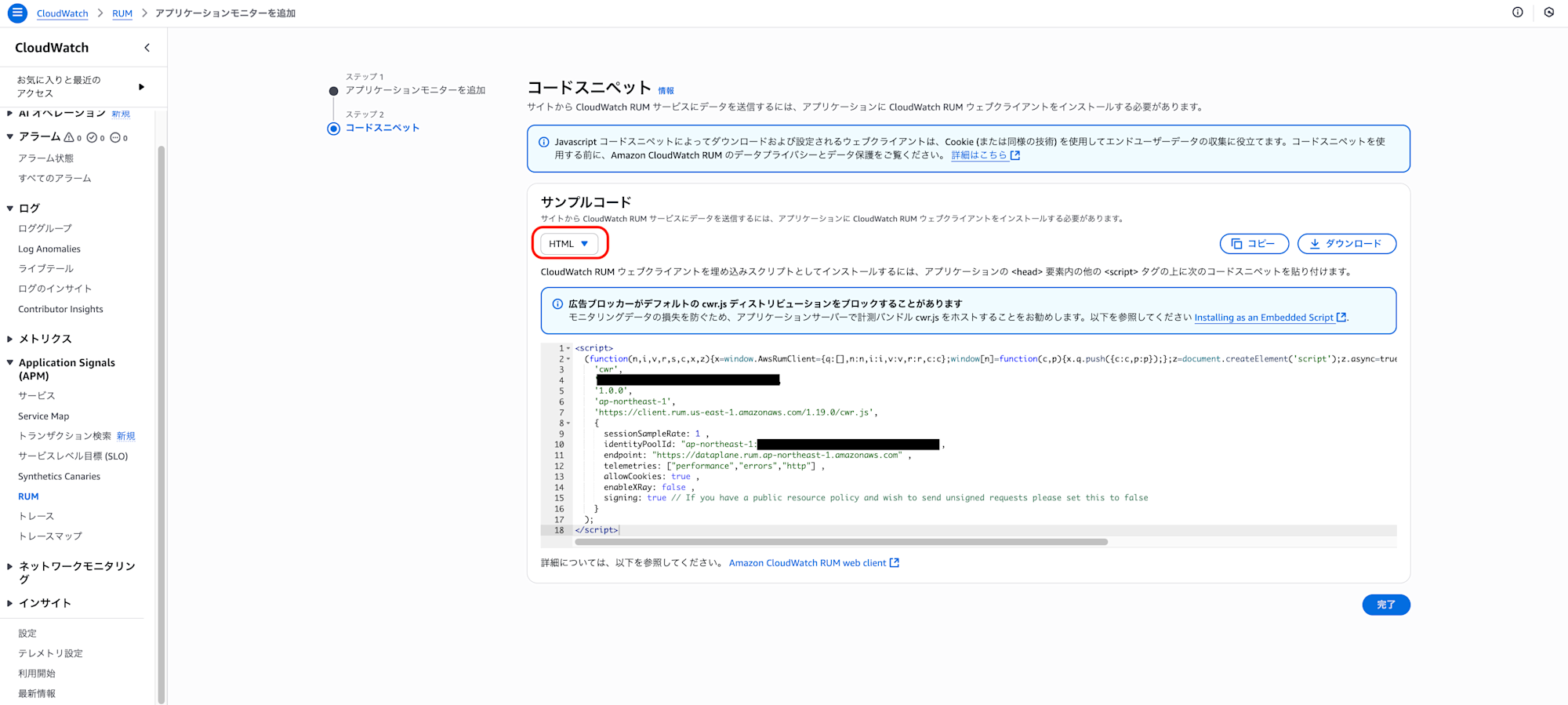Click the info circle icon in top bar
Image resolution: width=1568 pixels, height=705 pixels.
(1518, 13)
